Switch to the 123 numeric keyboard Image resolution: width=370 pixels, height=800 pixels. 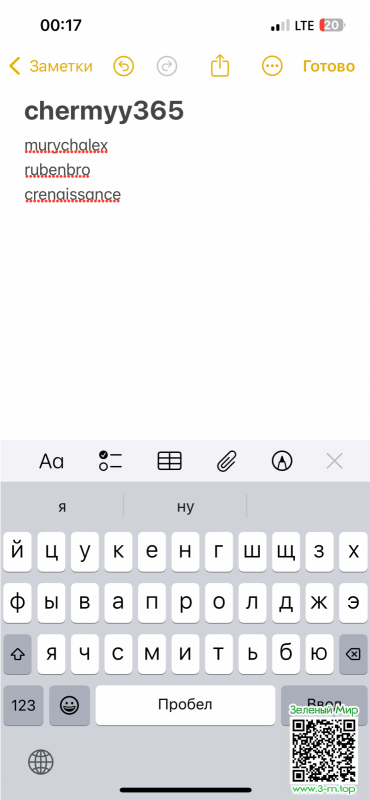click(x=23, y=705)
